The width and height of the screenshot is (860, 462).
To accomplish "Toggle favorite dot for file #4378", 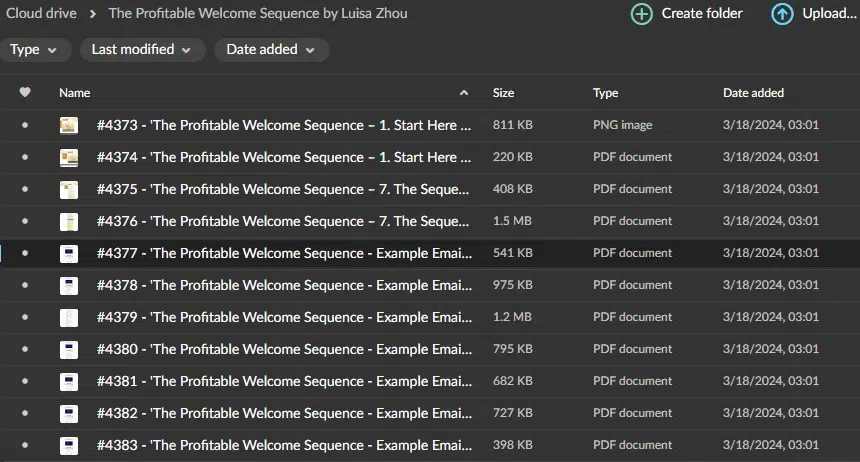I will click(x=25, y=285).
